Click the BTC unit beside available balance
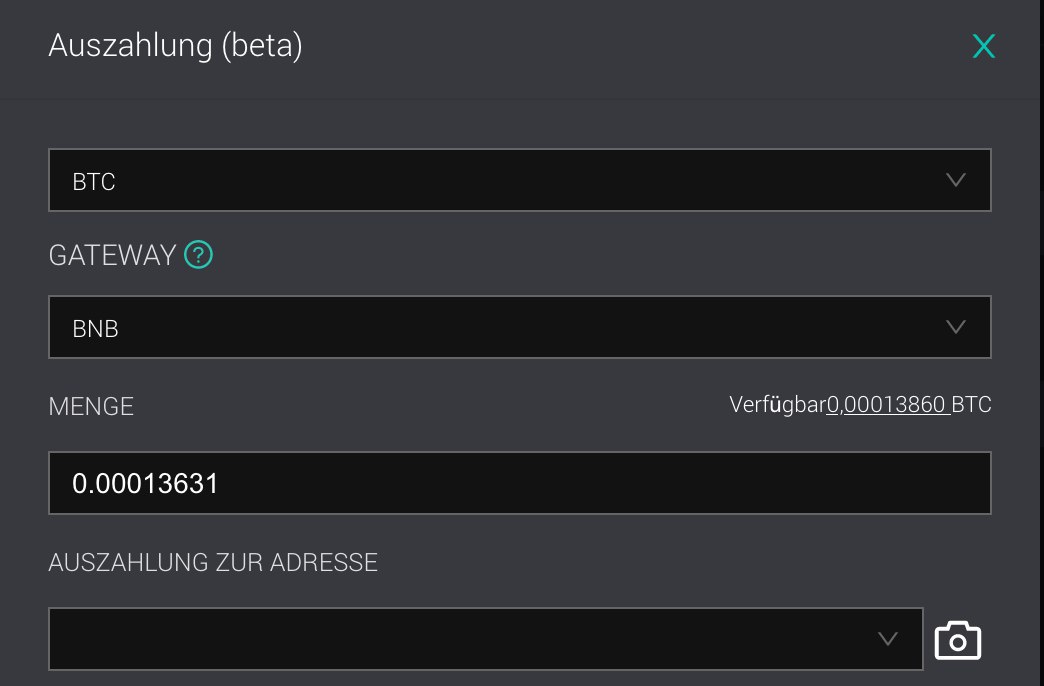This screenshot has height=686, width=1044. (x=971, y=404)
